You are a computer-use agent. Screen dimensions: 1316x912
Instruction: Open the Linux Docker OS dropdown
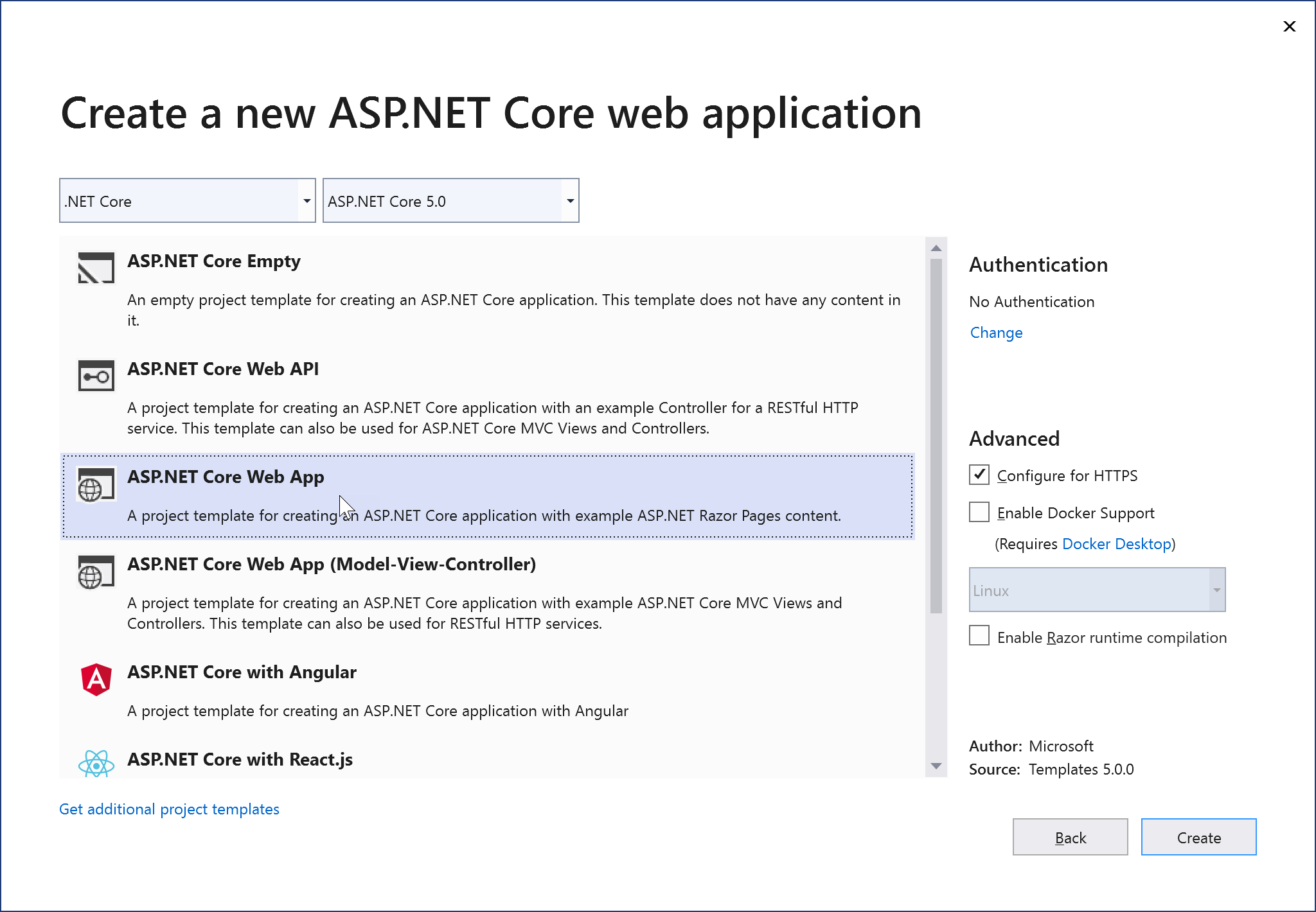point(1217,590)
